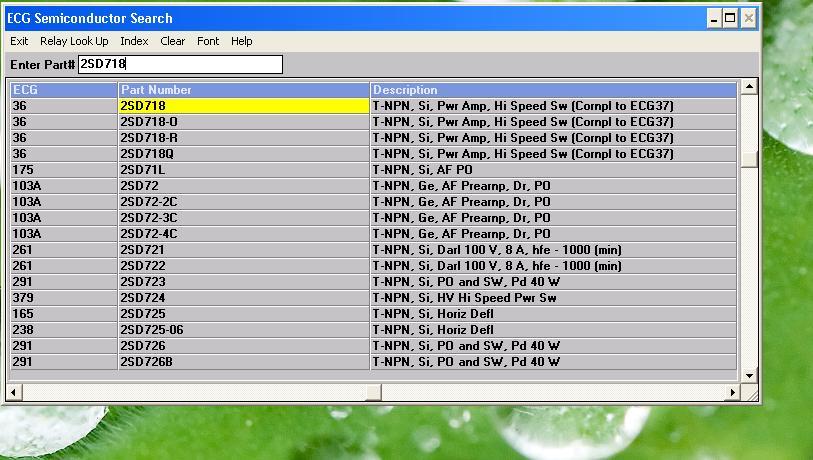Screen dimensions: 813x460
Task: Click the horizontal scrollbar left arrow
Action: coord(13,393)
